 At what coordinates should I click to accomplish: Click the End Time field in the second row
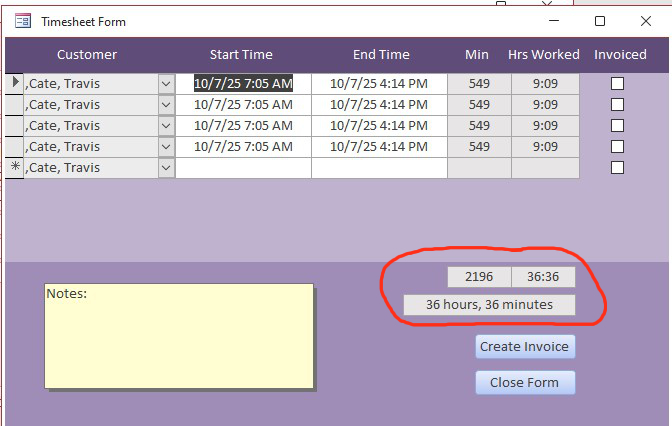click(379, 104)
